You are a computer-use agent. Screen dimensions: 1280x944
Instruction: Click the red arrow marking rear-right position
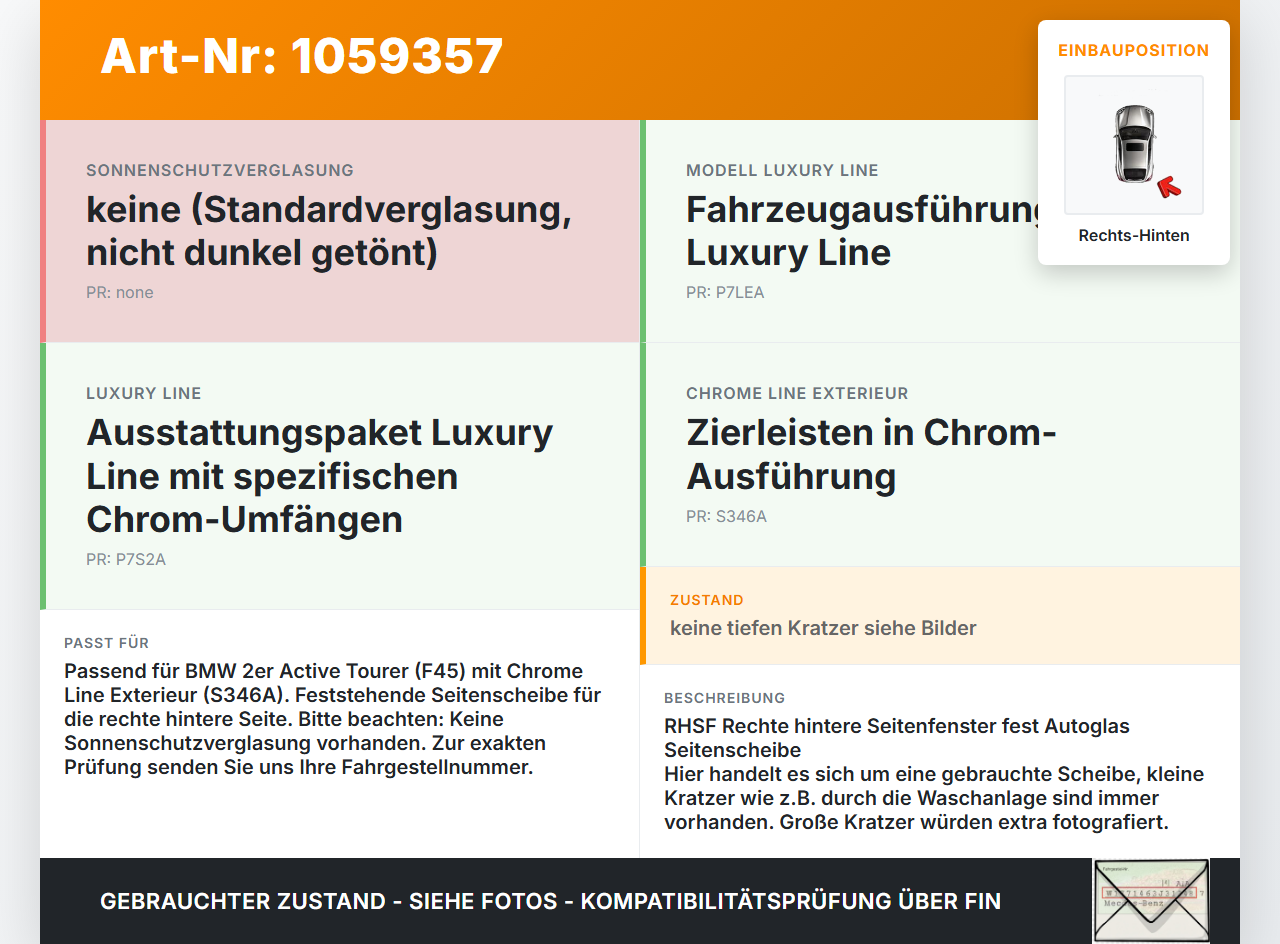tap(1169, 187)
